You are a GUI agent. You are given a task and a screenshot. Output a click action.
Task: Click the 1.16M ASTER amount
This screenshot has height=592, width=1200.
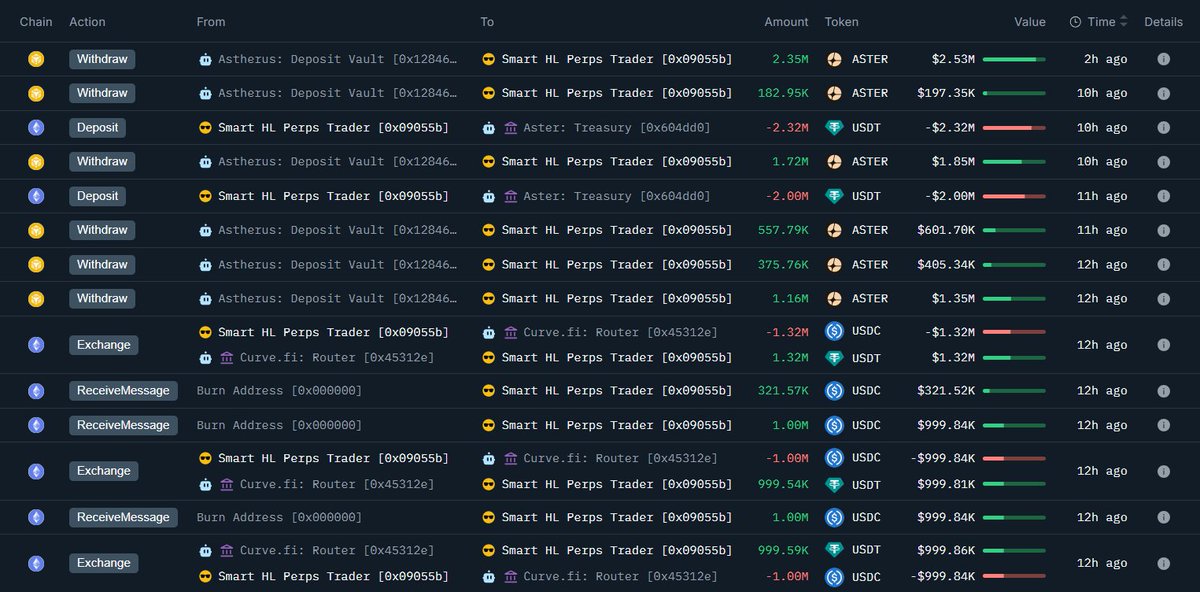pyautogui.click(x=790, y=298)
